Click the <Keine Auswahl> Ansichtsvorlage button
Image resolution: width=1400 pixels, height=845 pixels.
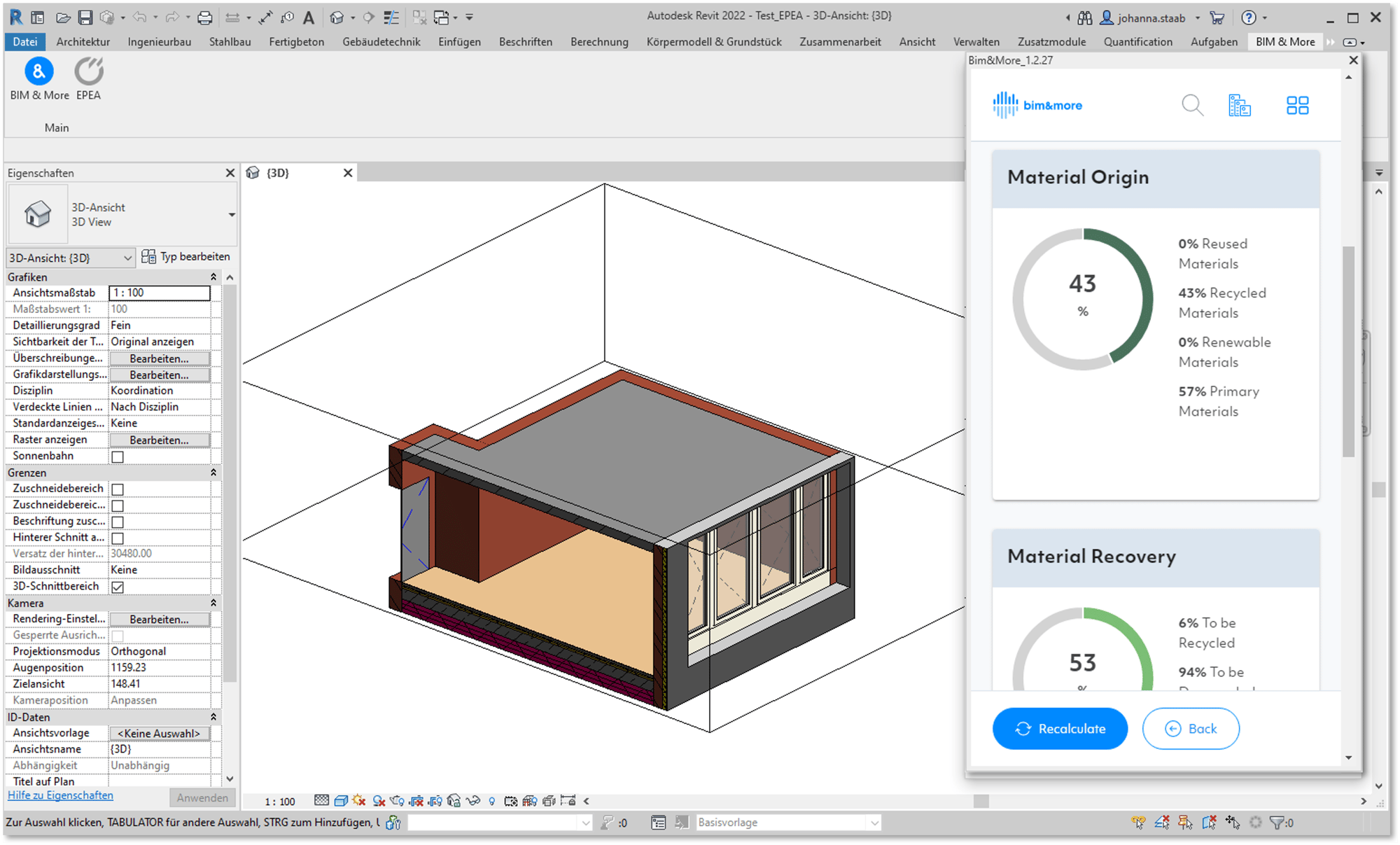(x=159, y=734)
